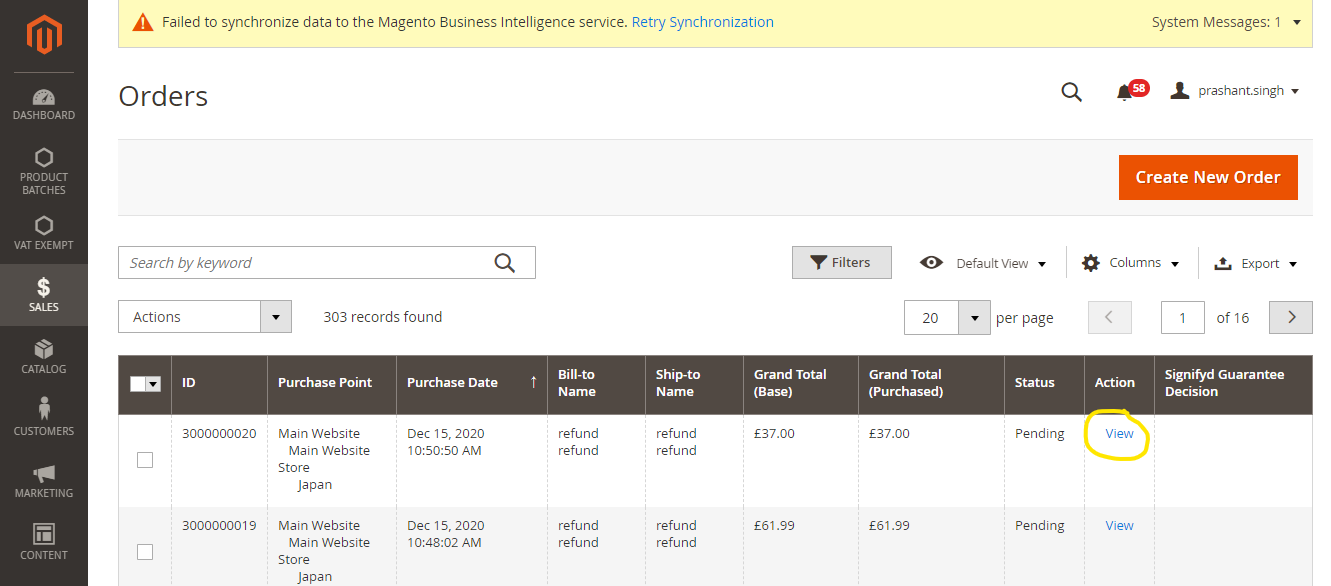Open Product Batches in sidebar
1331x586 pixels.
44,171
